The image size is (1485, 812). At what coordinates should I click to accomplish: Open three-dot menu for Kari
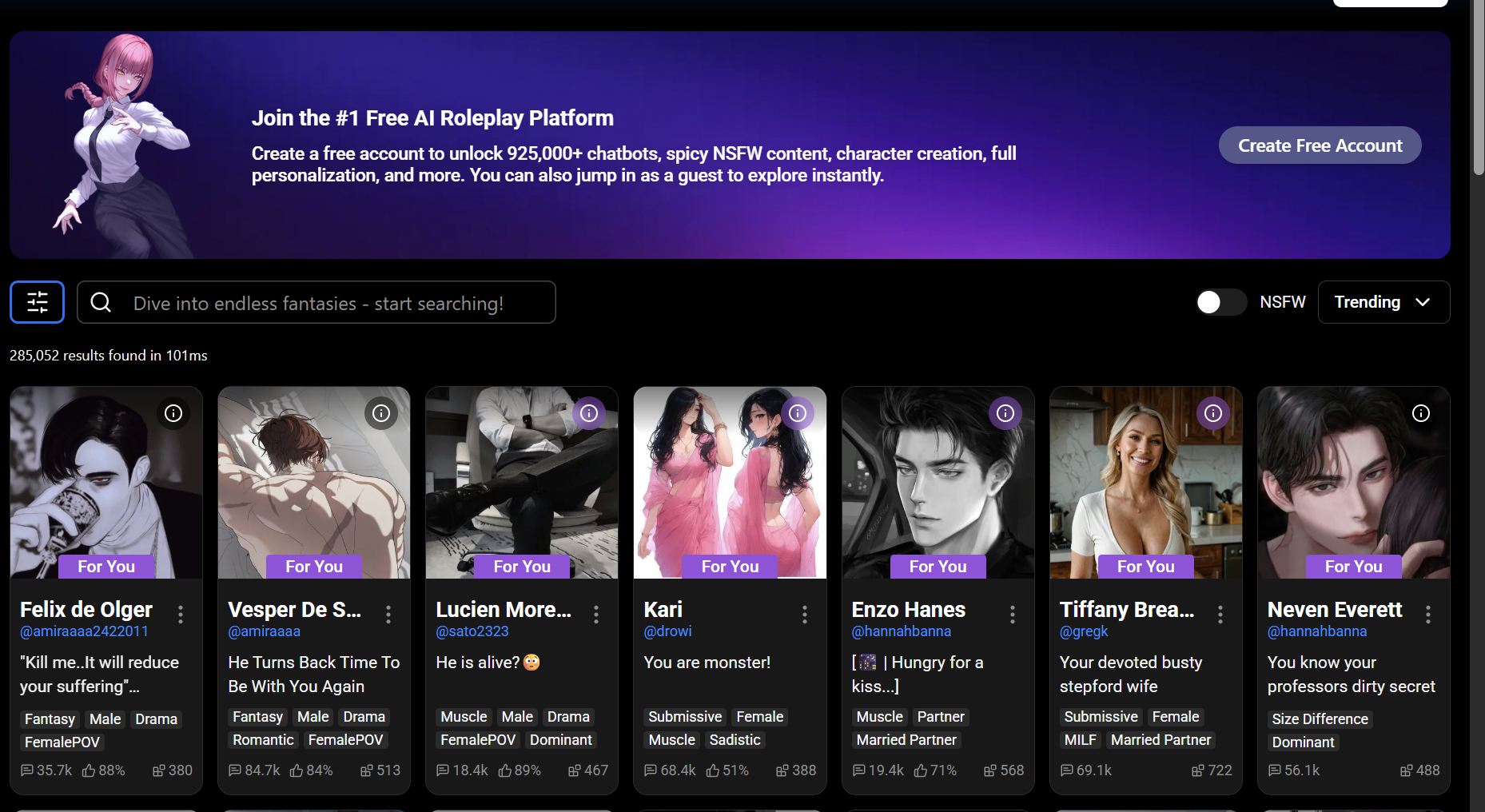[805, 614]
